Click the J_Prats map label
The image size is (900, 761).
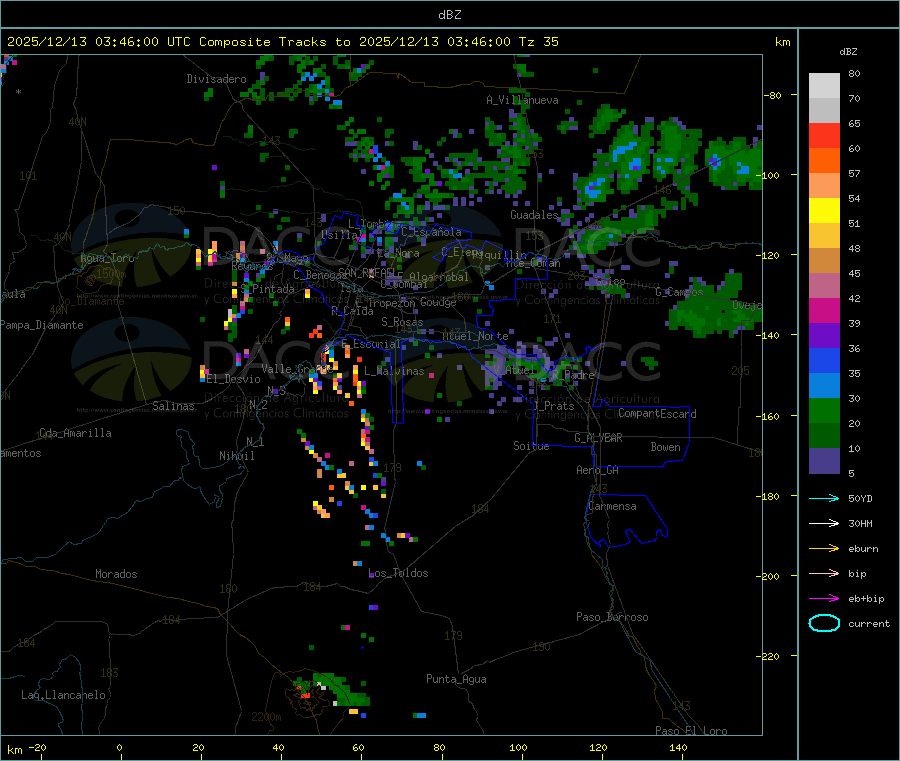(553, 406)
